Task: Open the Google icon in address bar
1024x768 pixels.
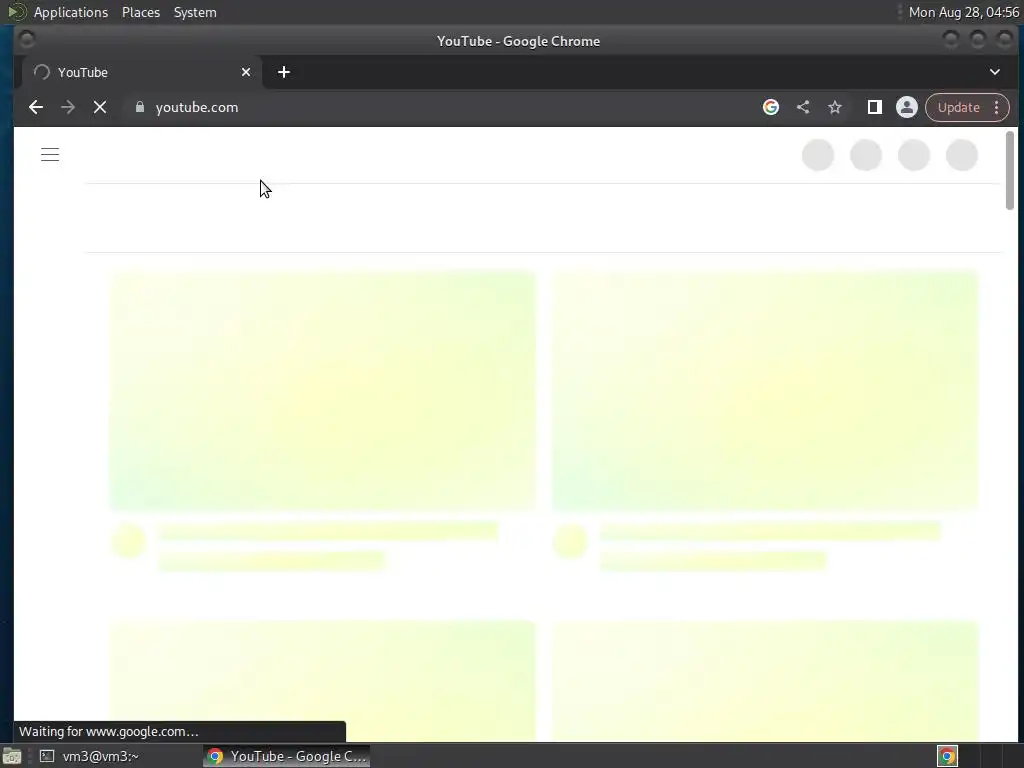Action: pyautogui.click(x=771, y=107)
